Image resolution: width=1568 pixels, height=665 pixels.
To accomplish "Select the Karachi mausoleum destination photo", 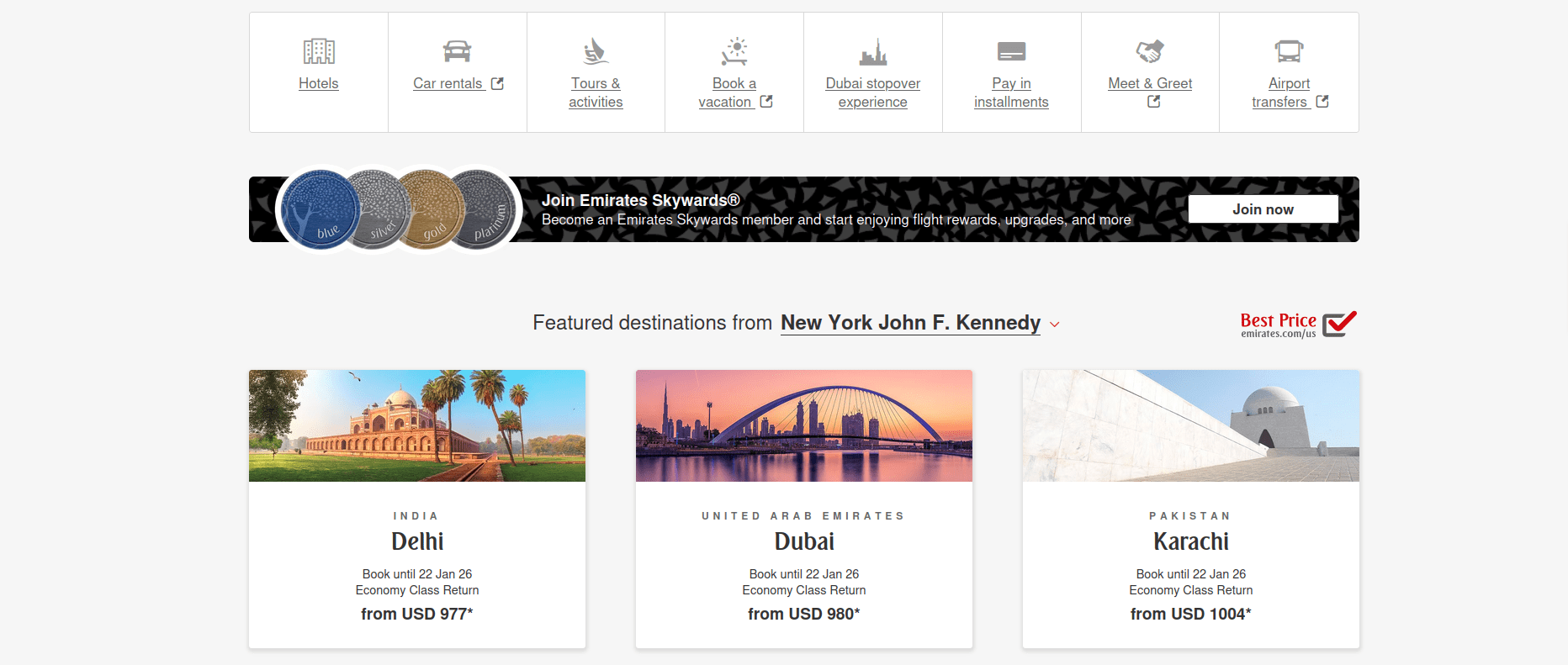I will point(1191,425).
